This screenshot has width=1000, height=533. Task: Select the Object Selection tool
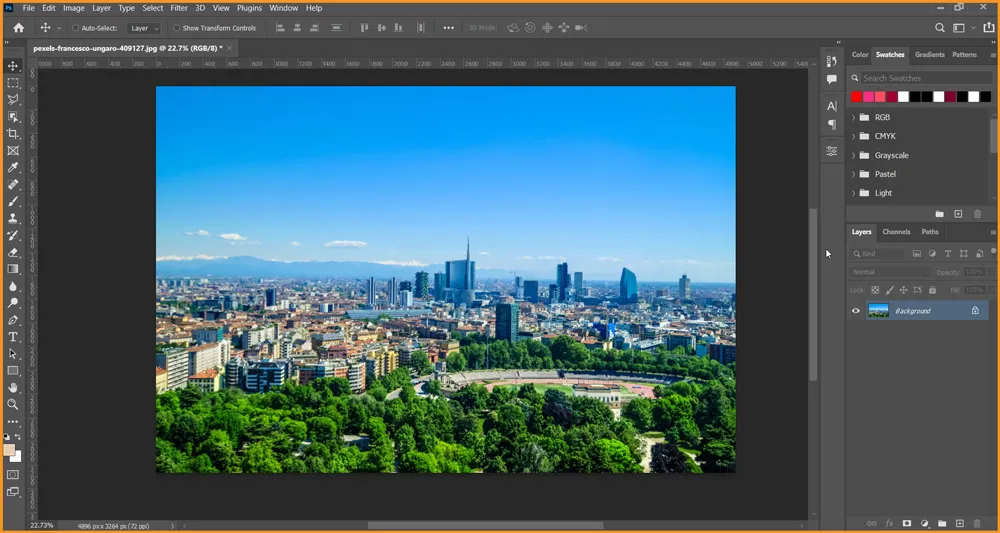tap(13, 117)
